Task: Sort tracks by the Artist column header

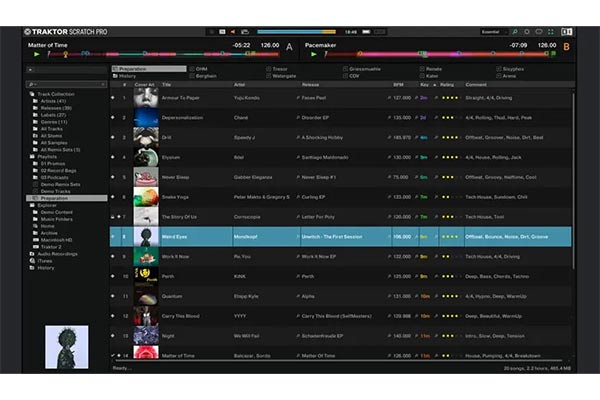Action: click(242, 85)
